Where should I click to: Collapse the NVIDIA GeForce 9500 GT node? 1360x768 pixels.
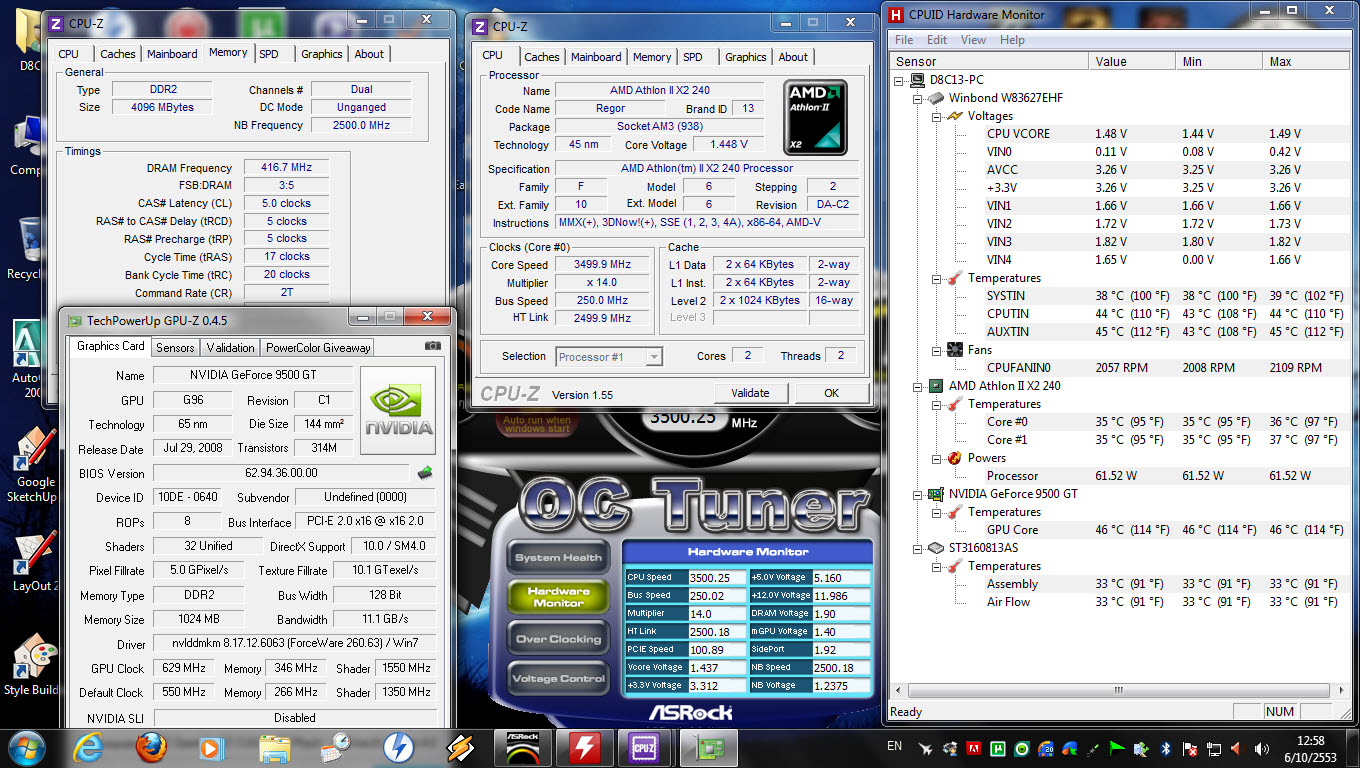coord(918,494)
